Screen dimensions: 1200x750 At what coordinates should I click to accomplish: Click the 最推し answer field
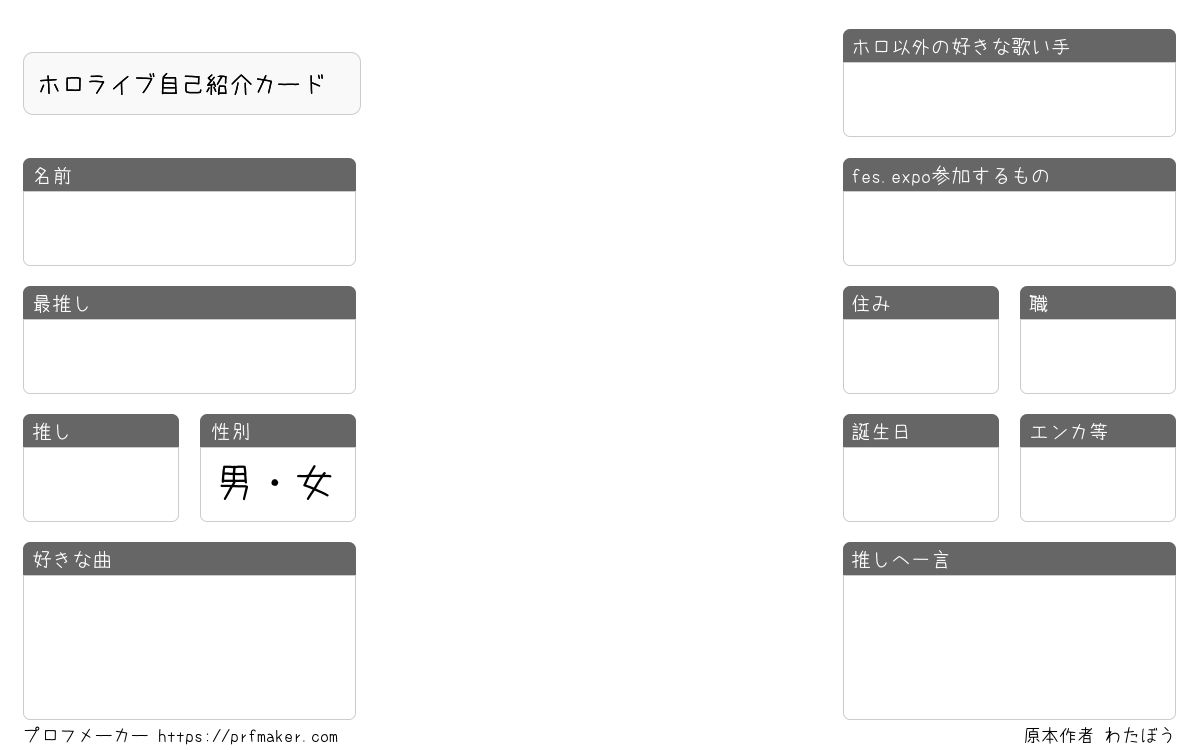(x=189, y=356)
